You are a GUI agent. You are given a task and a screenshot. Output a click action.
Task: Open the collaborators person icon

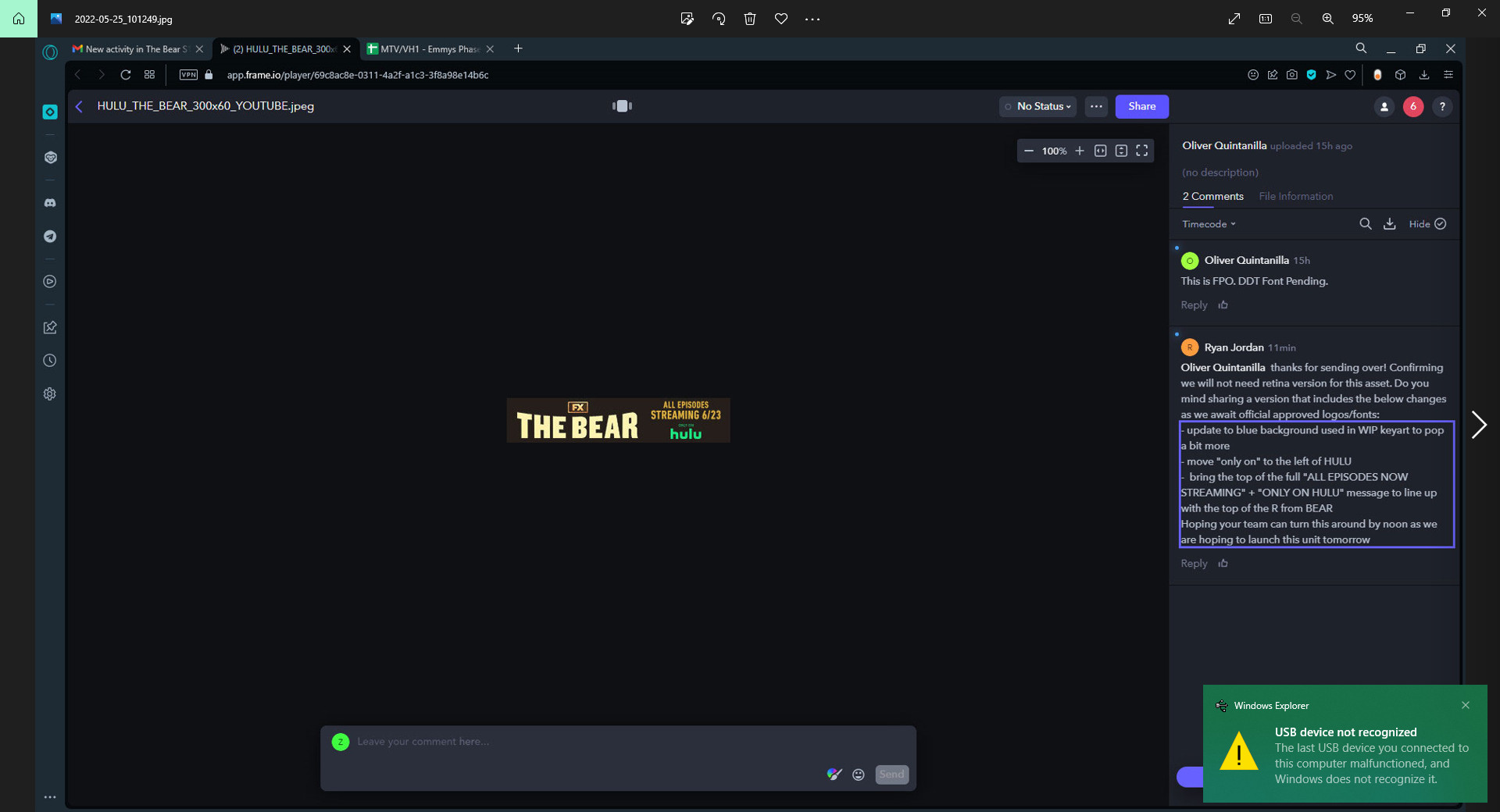click(x=1384, y=106)
